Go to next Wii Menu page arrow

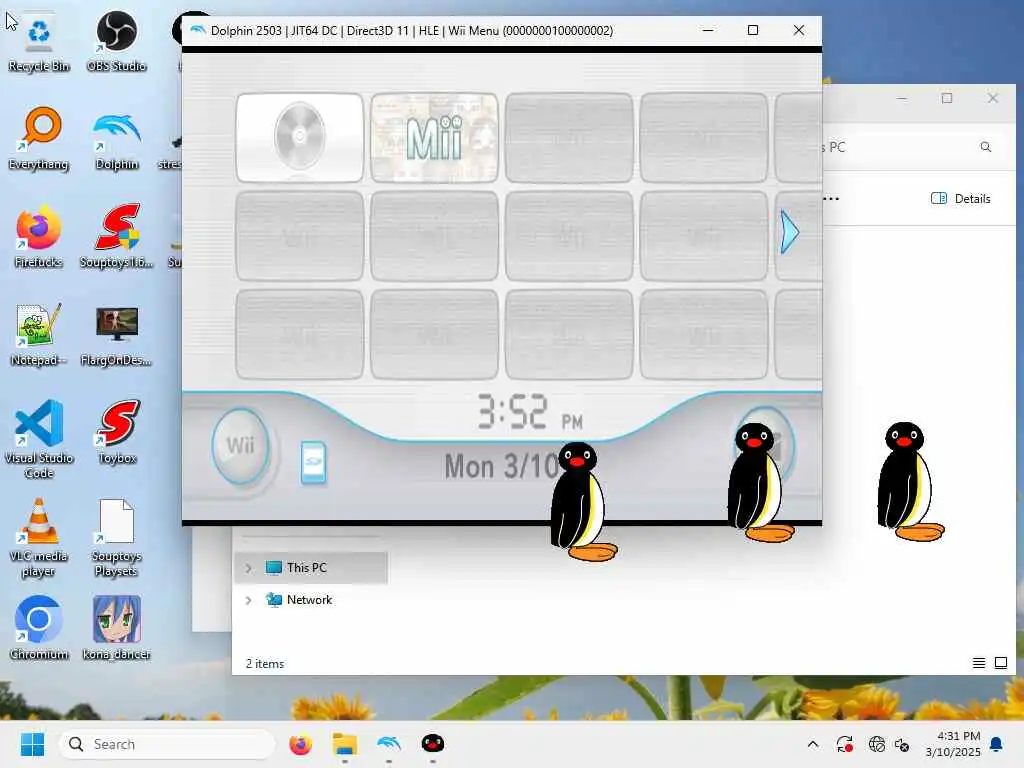(790, 232)
